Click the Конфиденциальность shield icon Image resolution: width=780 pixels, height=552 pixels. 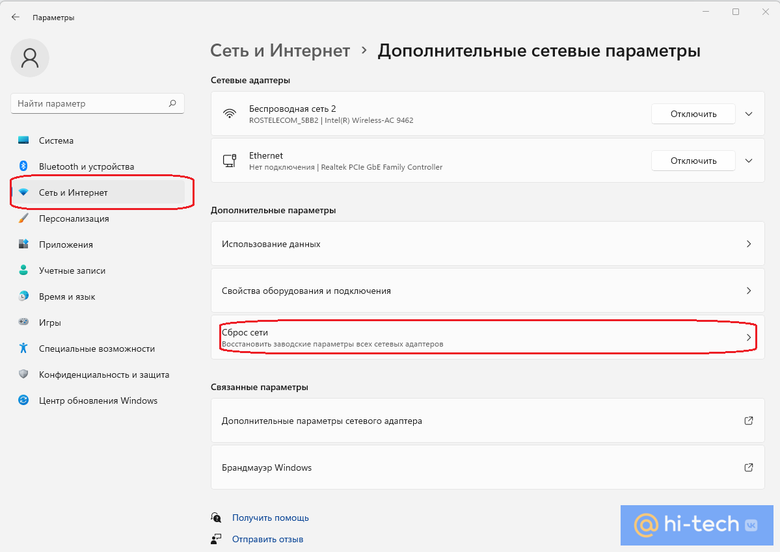tap(23, 374)
